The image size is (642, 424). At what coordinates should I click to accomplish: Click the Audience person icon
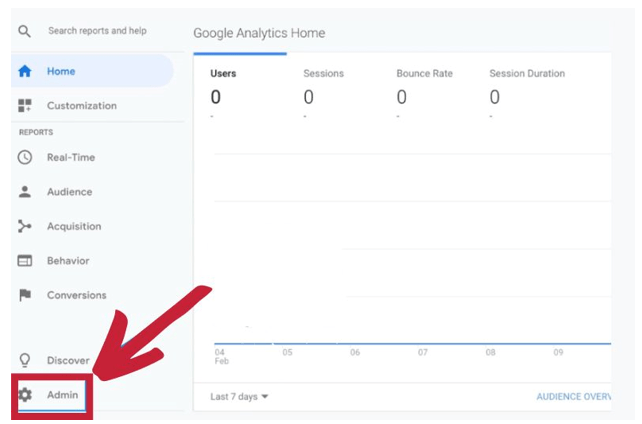[x=25, y=192]
